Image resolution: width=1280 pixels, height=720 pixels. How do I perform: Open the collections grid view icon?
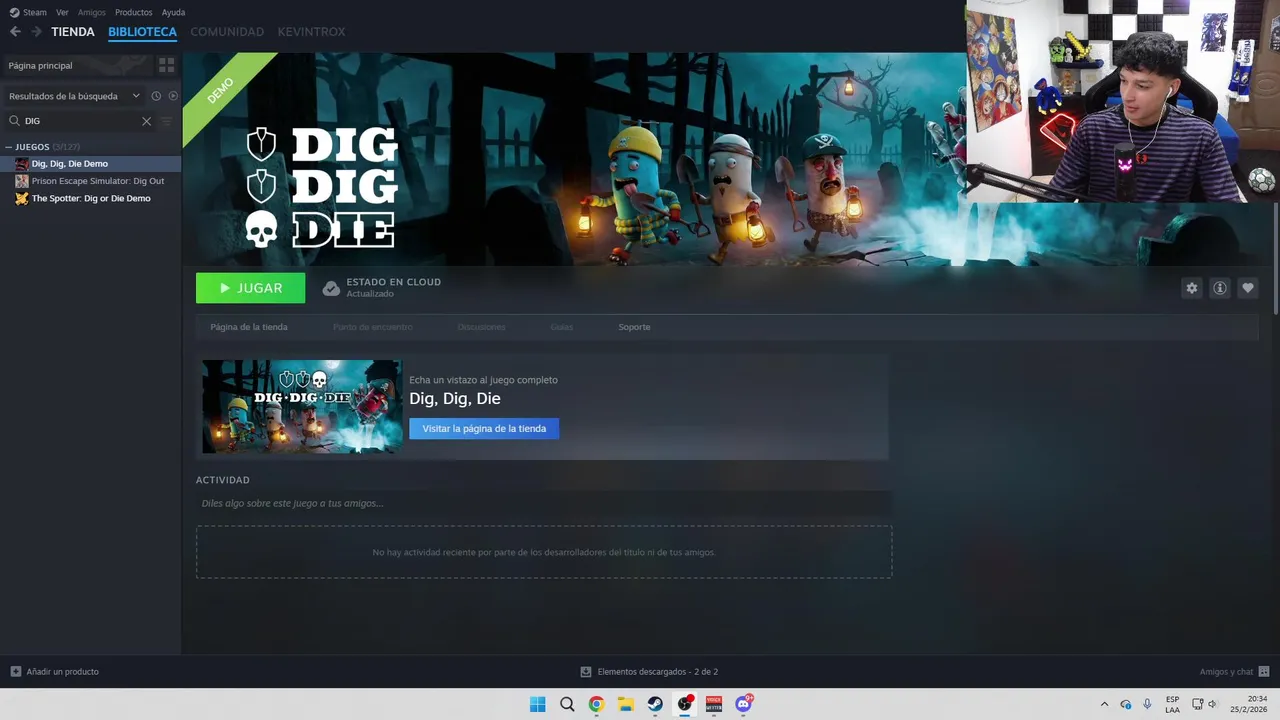(x=166, y=65)
